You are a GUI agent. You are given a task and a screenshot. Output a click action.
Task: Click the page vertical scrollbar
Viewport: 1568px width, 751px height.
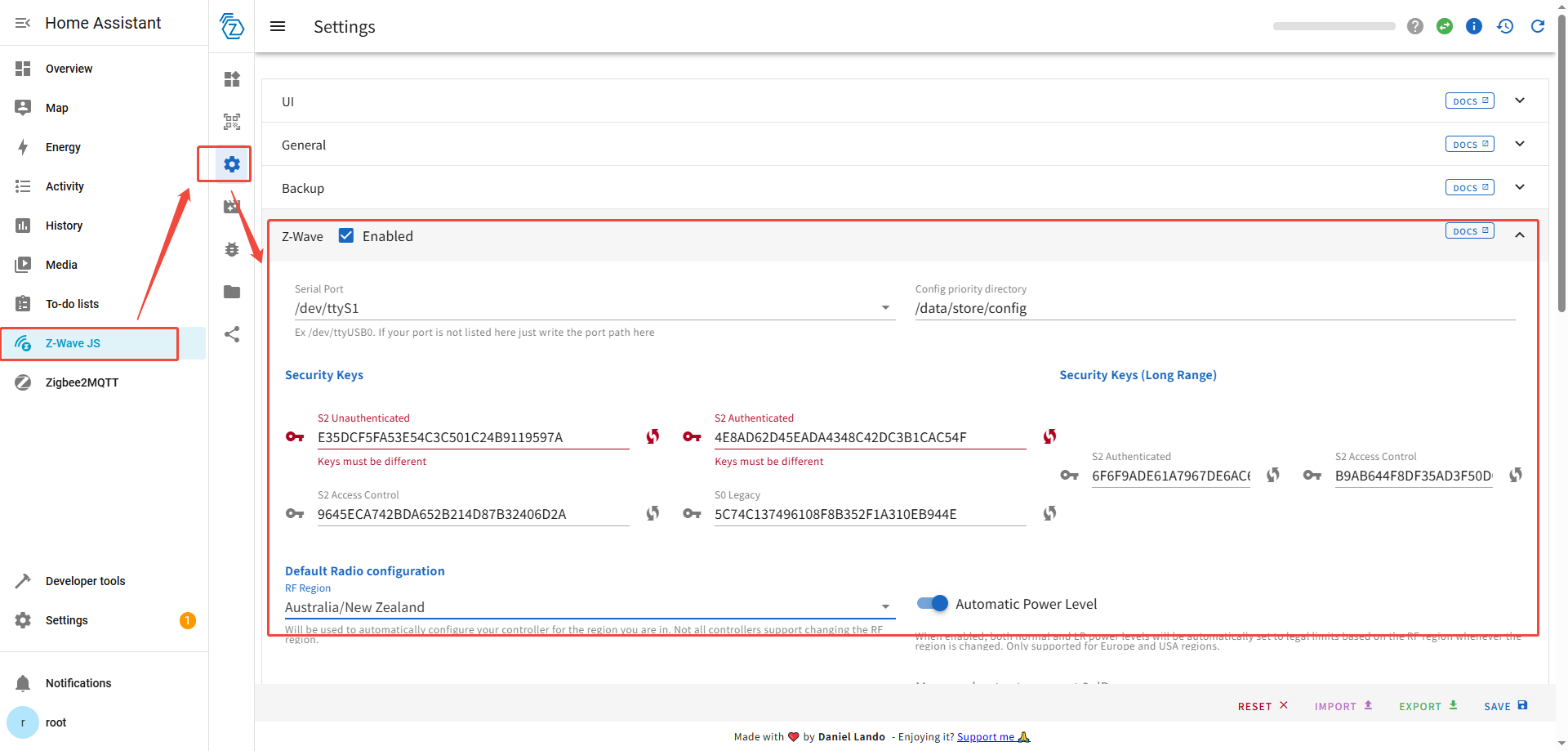[1561, 163]
